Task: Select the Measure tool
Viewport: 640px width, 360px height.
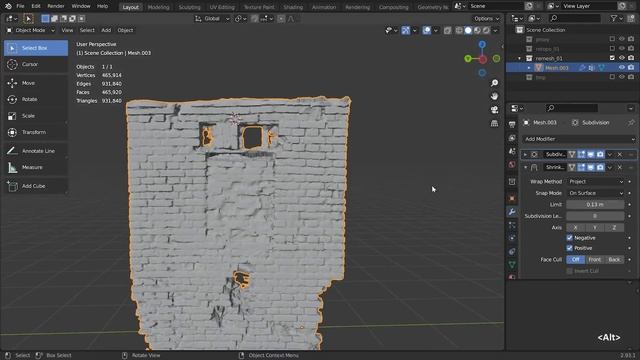Action: pyautogui.click(x=36, y=167)
